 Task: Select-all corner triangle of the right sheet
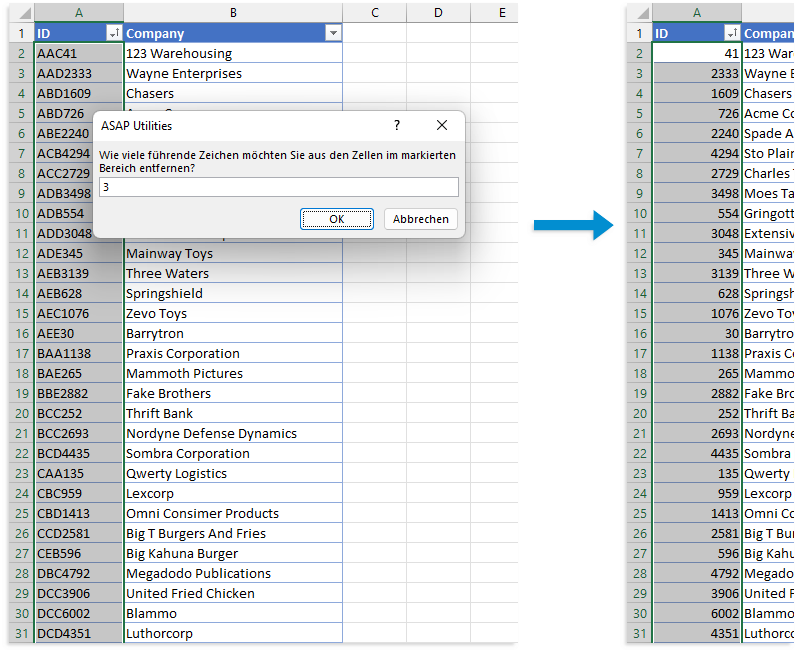point(638,13)
